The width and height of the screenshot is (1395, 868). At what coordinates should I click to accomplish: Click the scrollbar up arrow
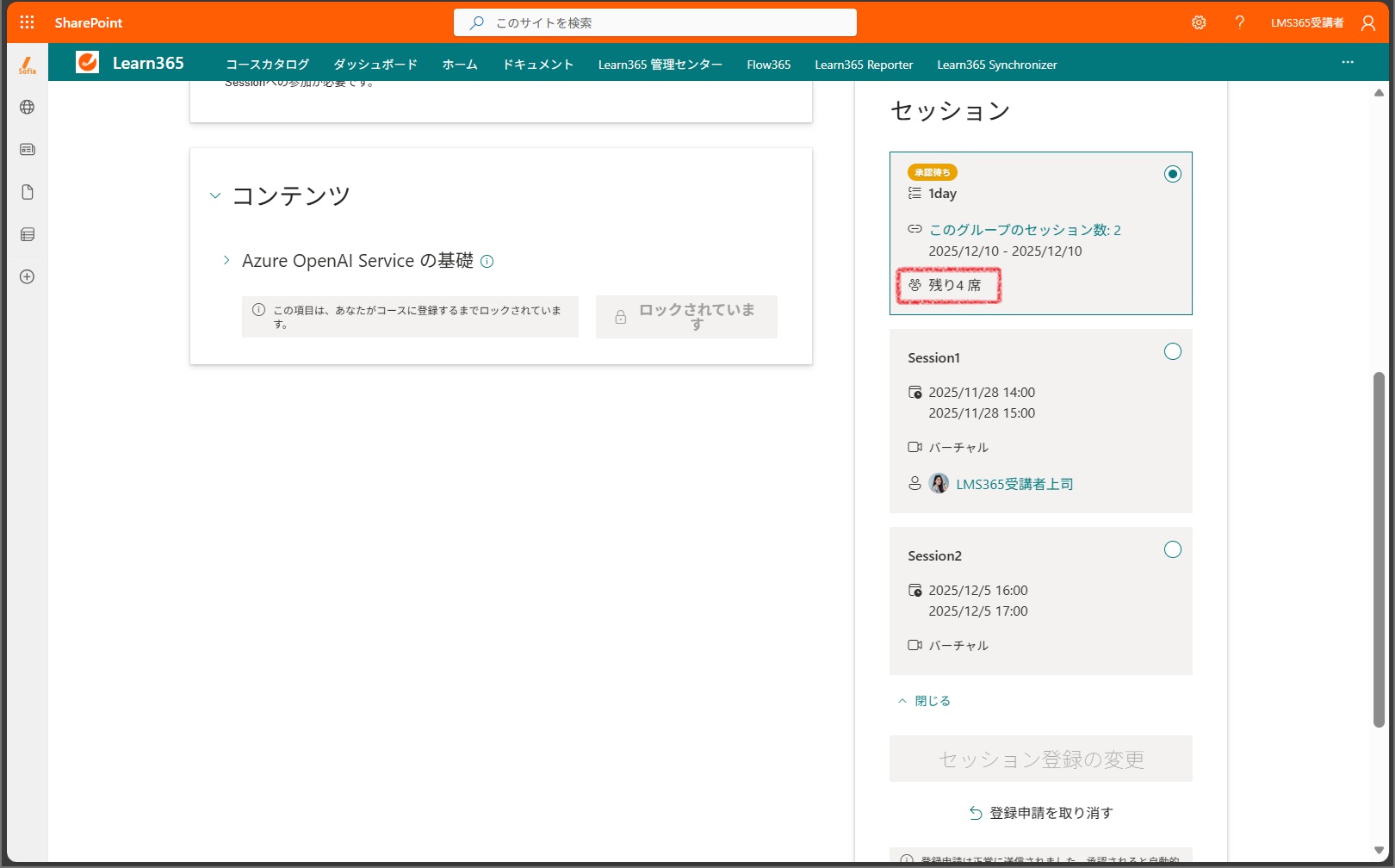tap(1379, 92)
